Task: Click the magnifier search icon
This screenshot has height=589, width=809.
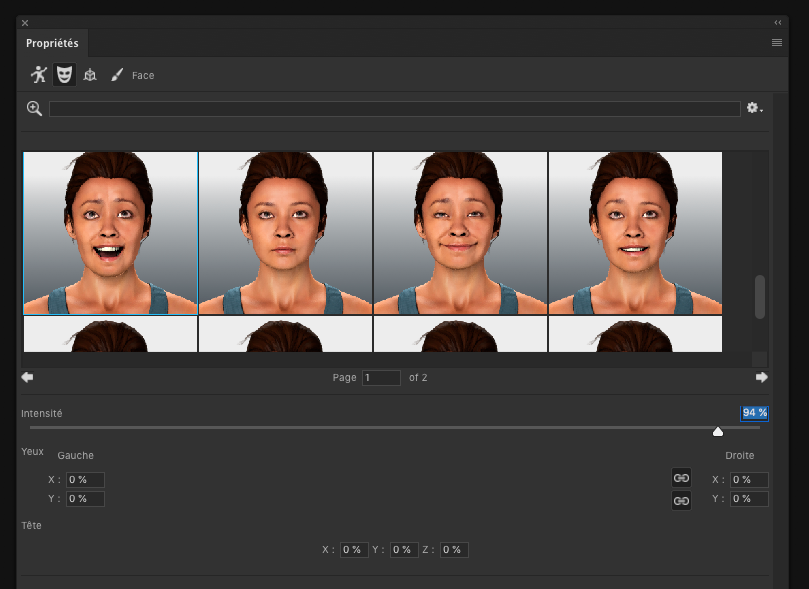Action: point(34,108)
